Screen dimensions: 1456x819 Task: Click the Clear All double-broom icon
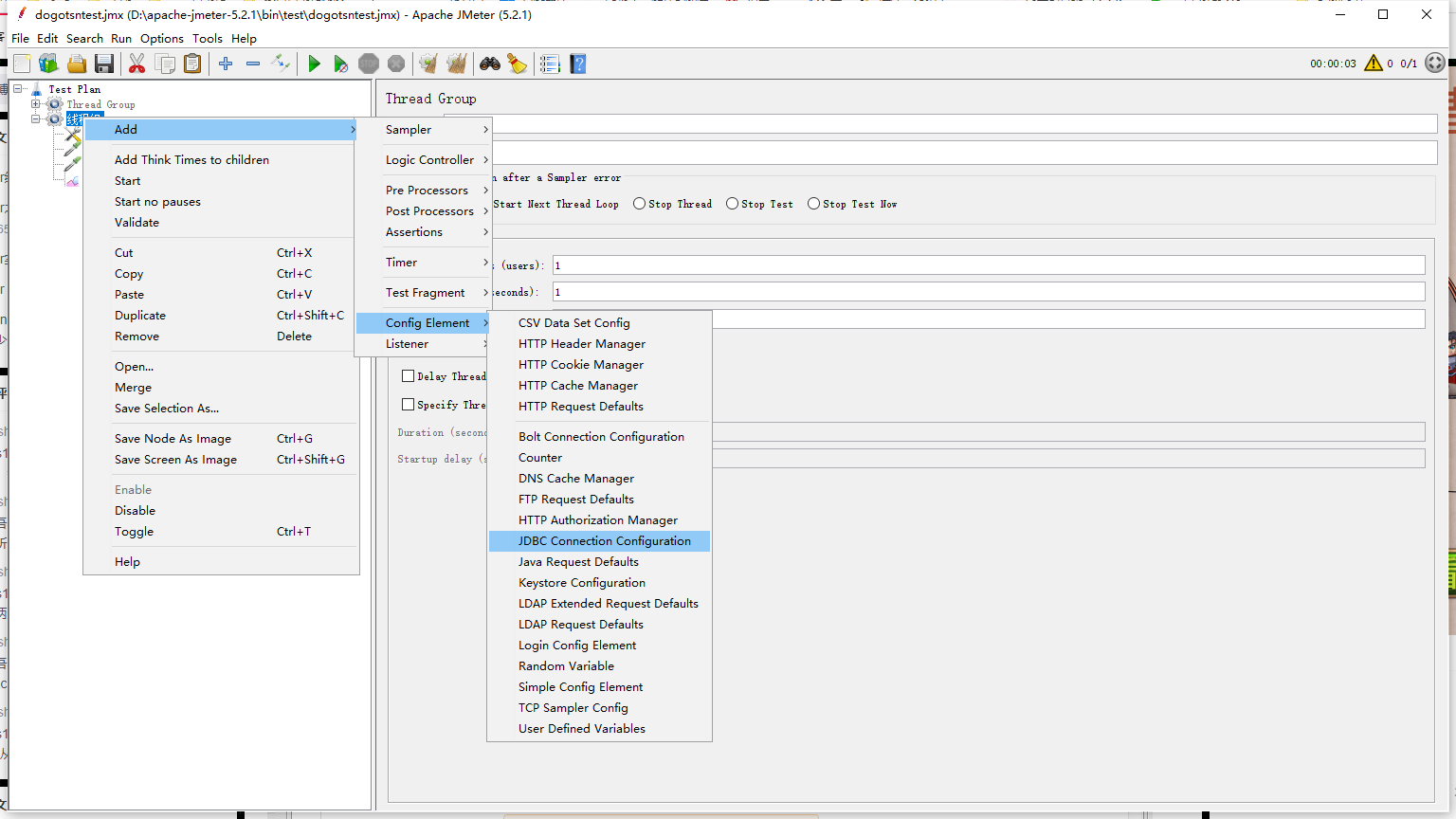tap(457, 64)
